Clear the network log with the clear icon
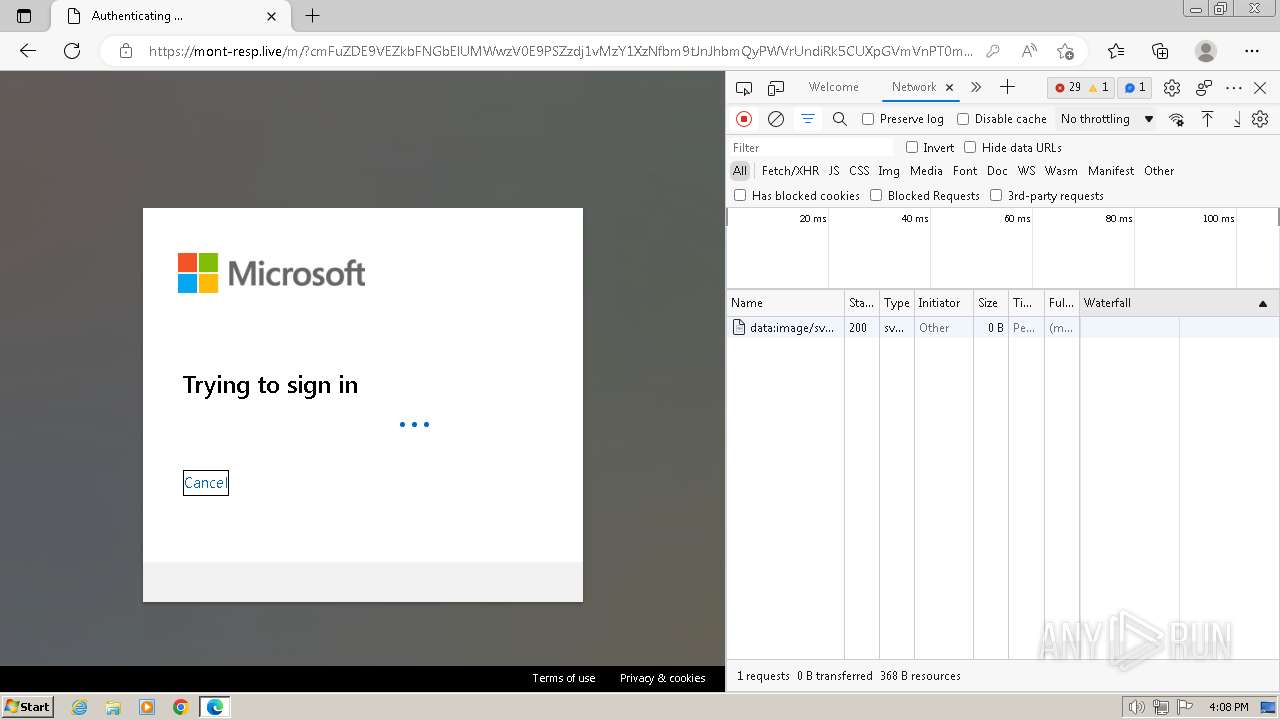The image size is (1280, 720). [x=776, y=119]
